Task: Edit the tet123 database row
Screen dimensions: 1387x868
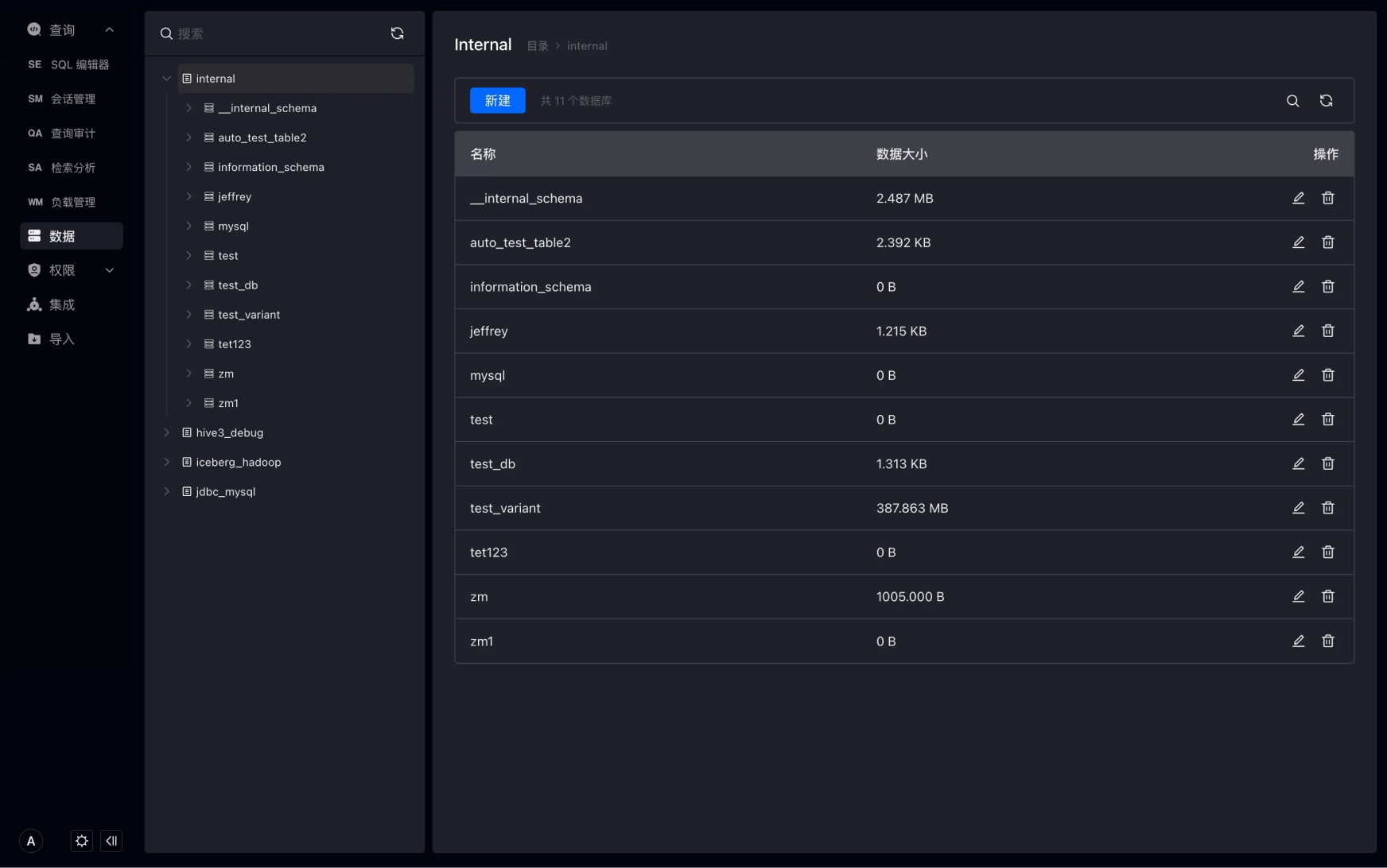Action: (1299, 552)
